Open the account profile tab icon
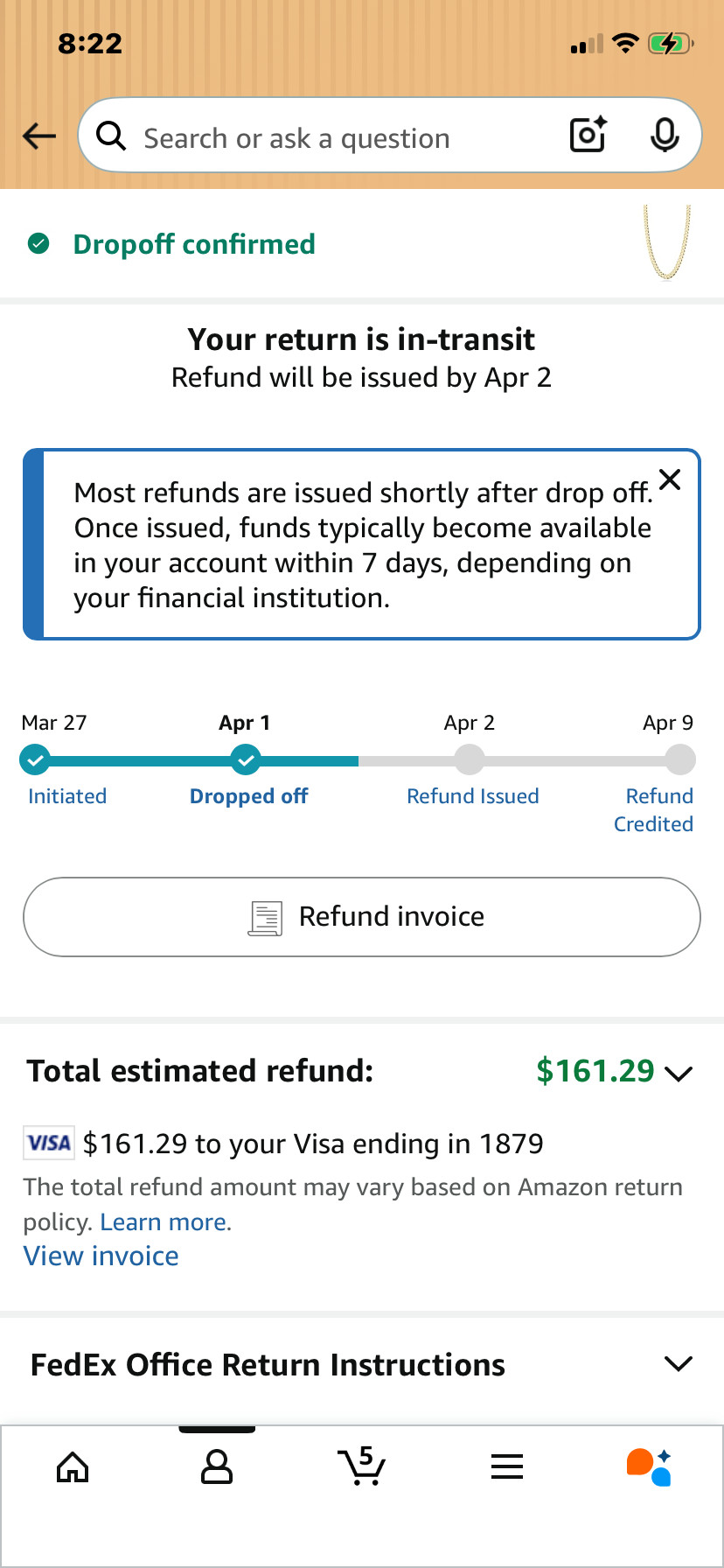 click(x=217, y=1466)
